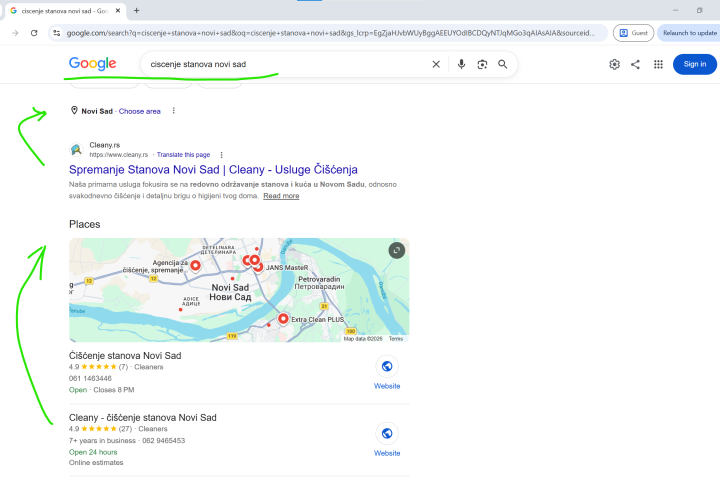Click the https://www.cleany.rs URL text
This screenshot has width=720, height=480.
tap(118, 155)
